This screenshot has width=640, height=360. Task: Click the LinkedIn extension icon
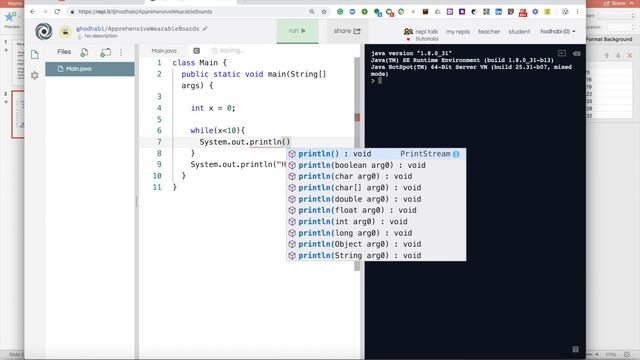[498, 12]
